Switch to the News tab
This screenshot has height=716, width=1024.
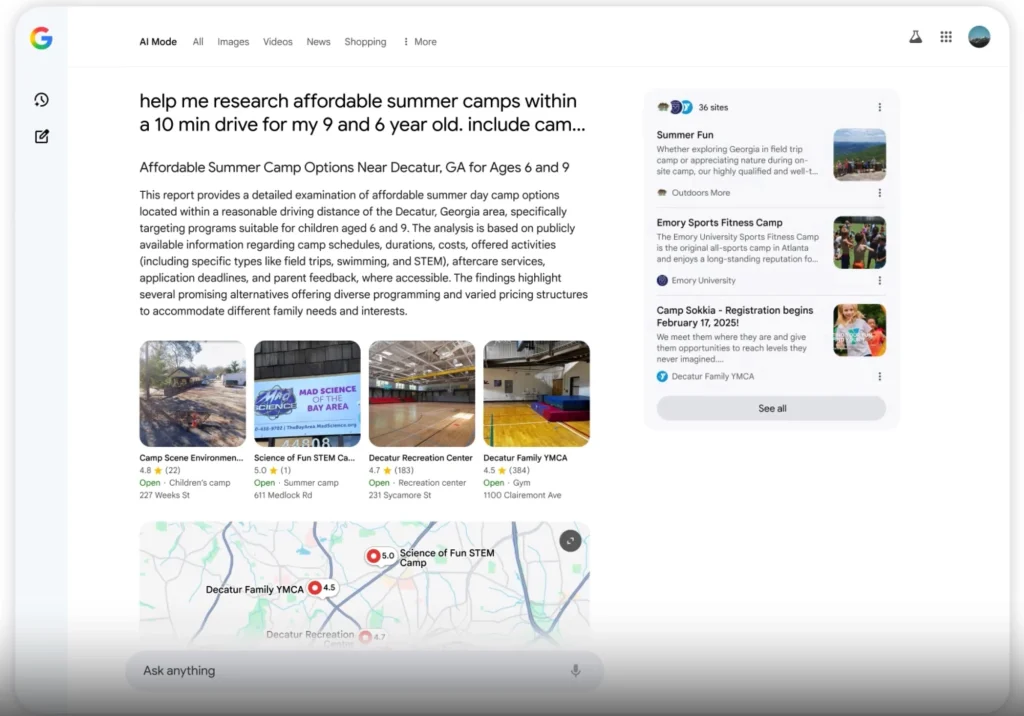(318, 42)
